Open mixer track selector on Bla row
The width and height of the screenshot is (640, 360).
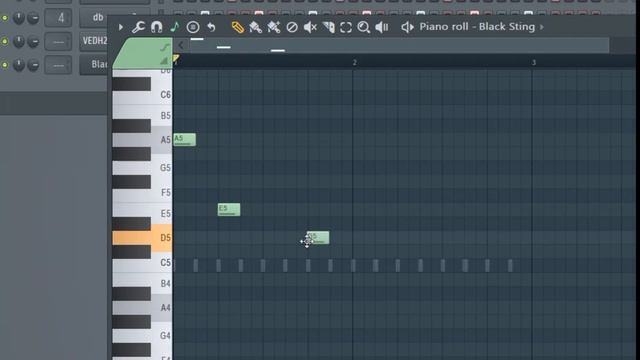click(58, 65)
